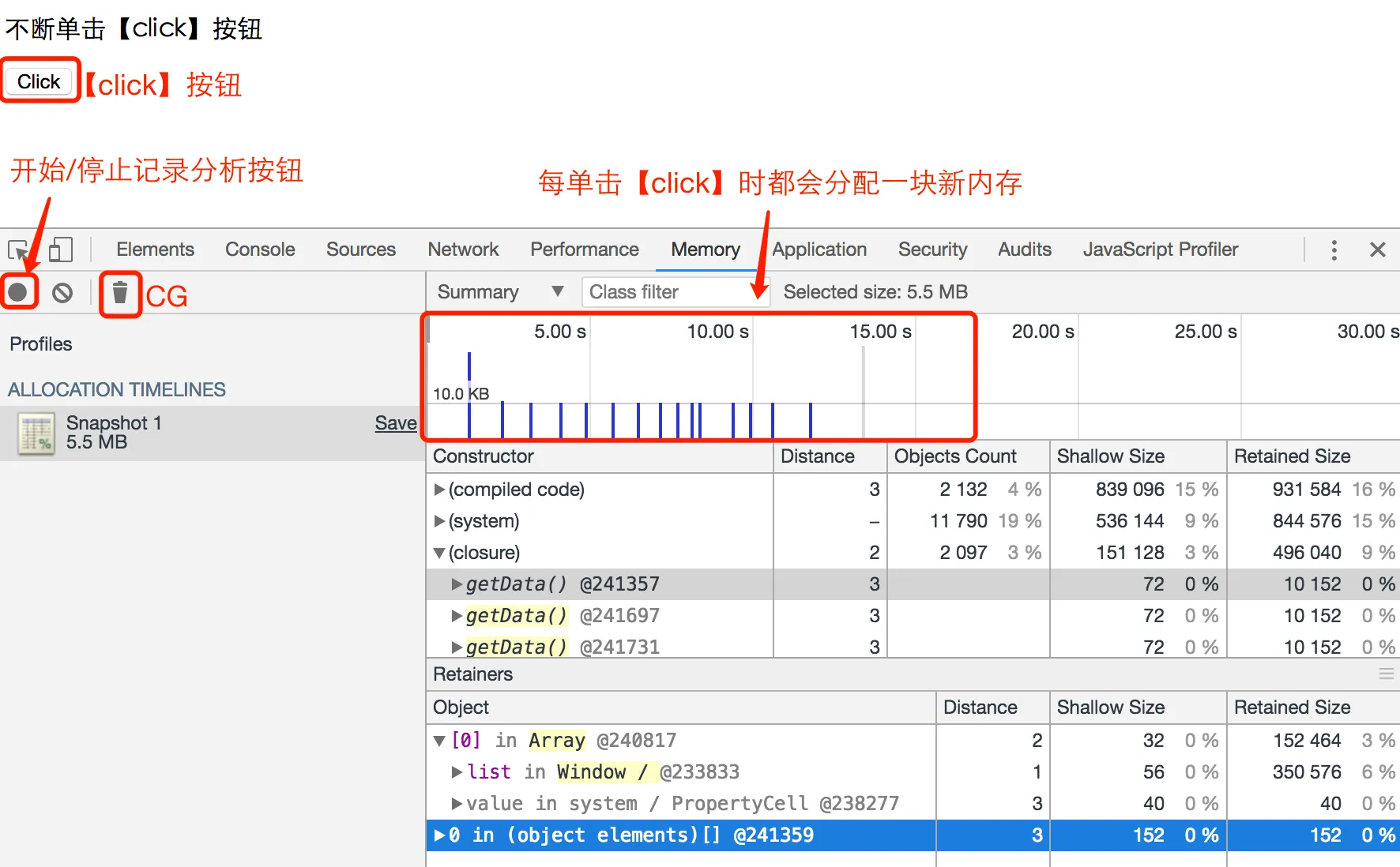
Task: Open the Retainers panel menu icon
Action: tap(1386, 674)
